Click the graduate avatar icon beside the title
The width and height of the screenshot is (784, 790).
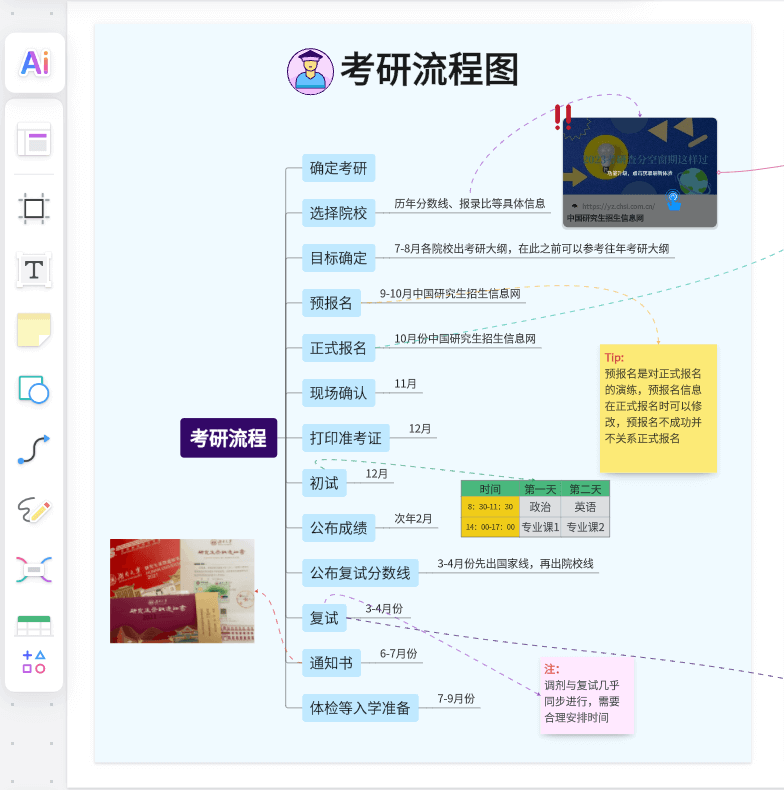tap(310, 71)
